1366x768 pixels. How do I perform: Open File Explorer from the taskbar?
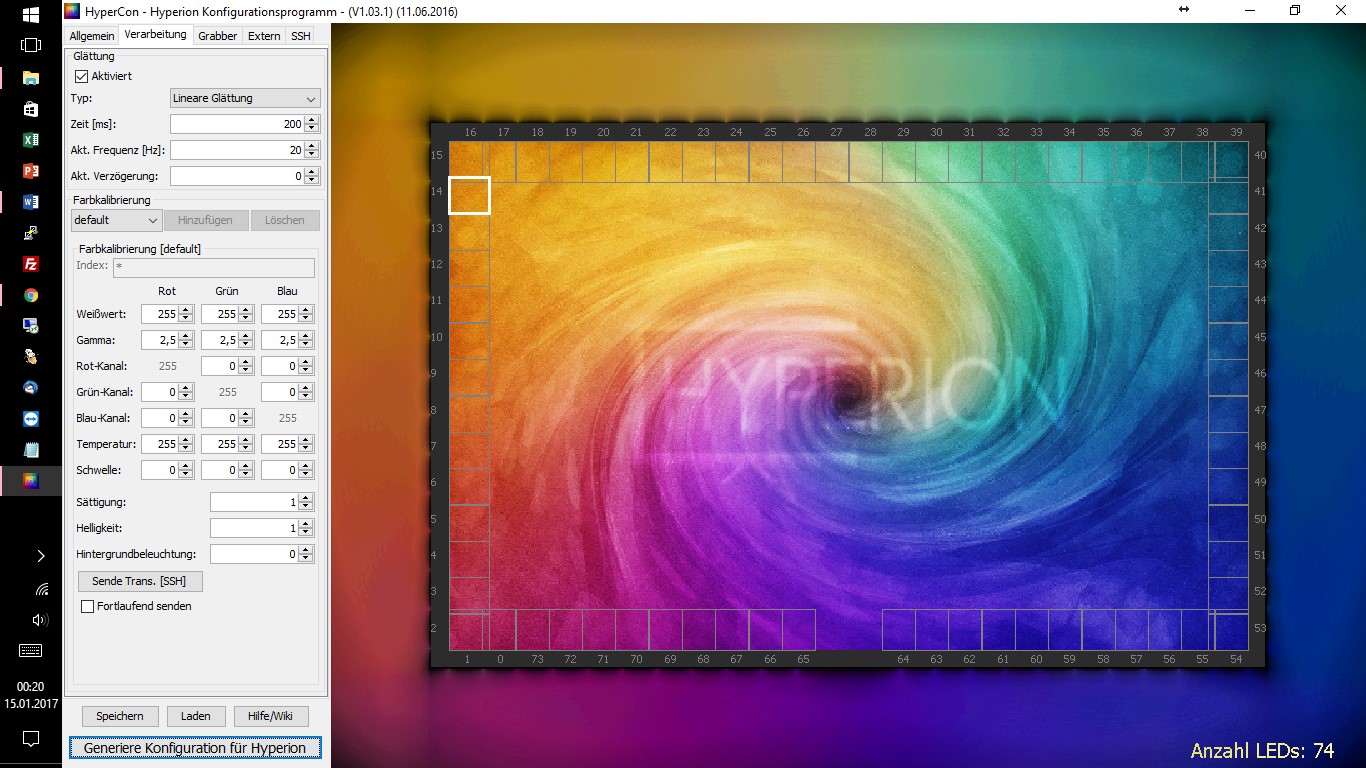(x=30, y=78)
